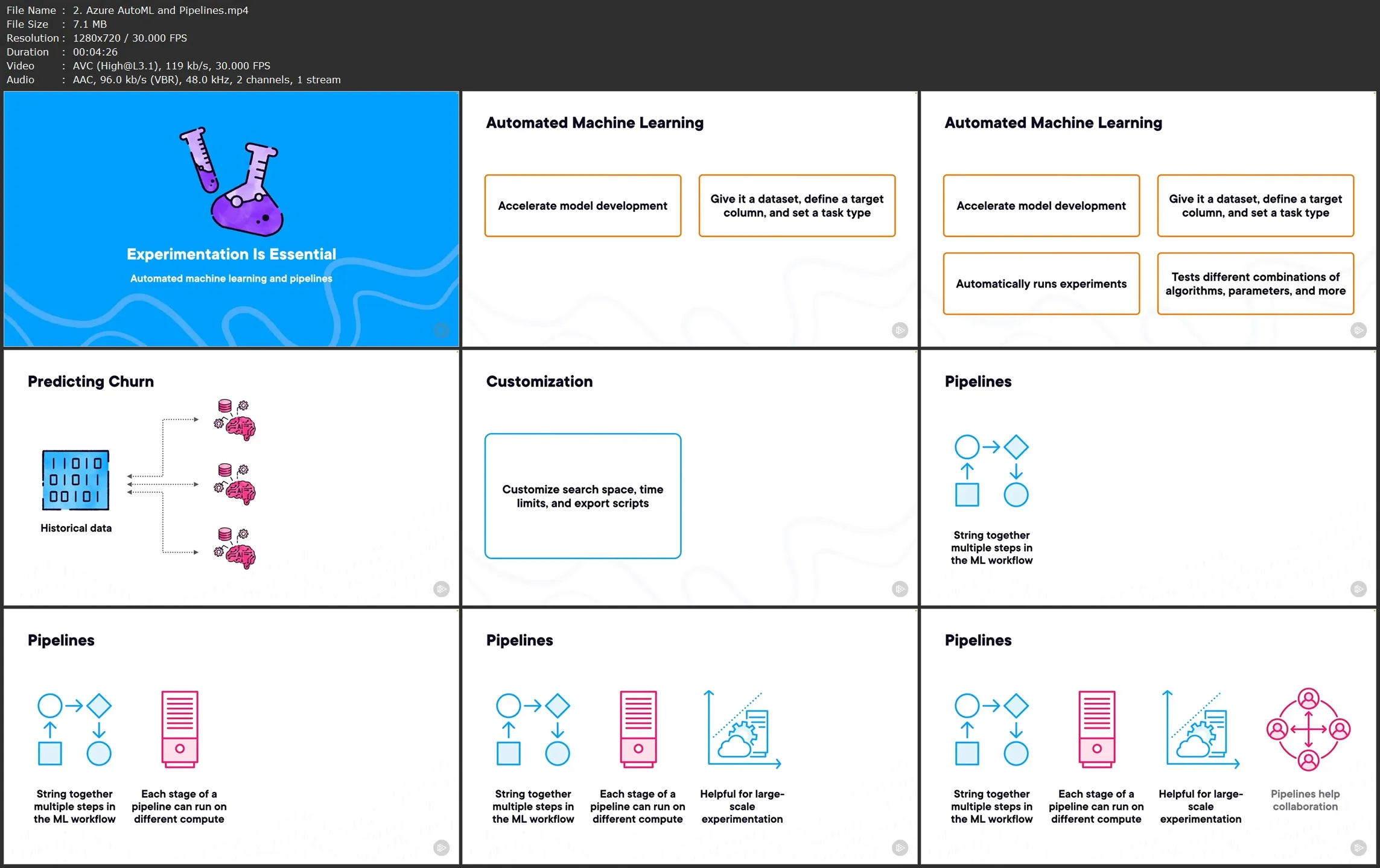The height and width of the screenshot is (868, 1380).
Task: Click the pink server icon on the three-icon Pipelines slide
Action: (x=638, y=729)
